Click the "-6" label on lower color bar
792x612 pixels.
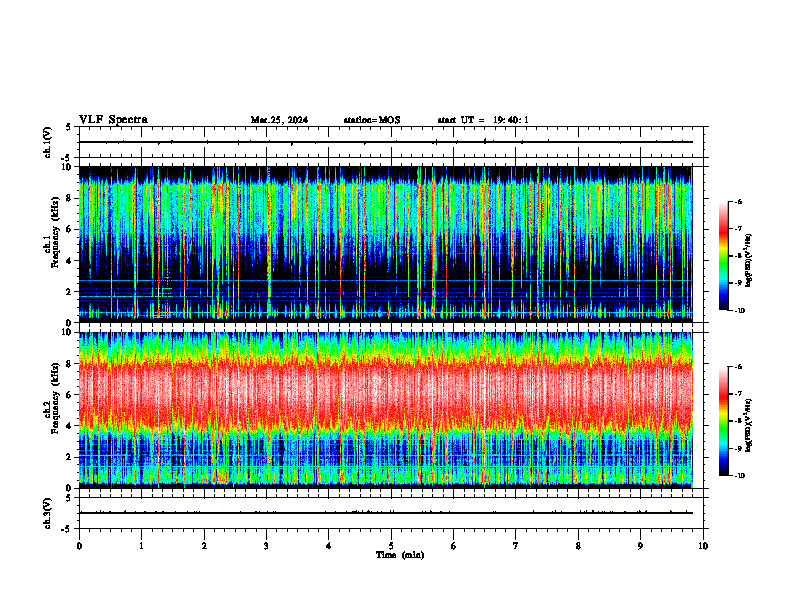(x=738, y=367)
